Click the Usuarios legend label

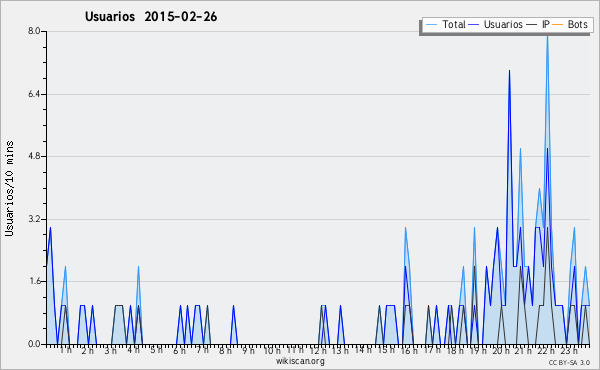pyautogui.click(x=503, y=24)
